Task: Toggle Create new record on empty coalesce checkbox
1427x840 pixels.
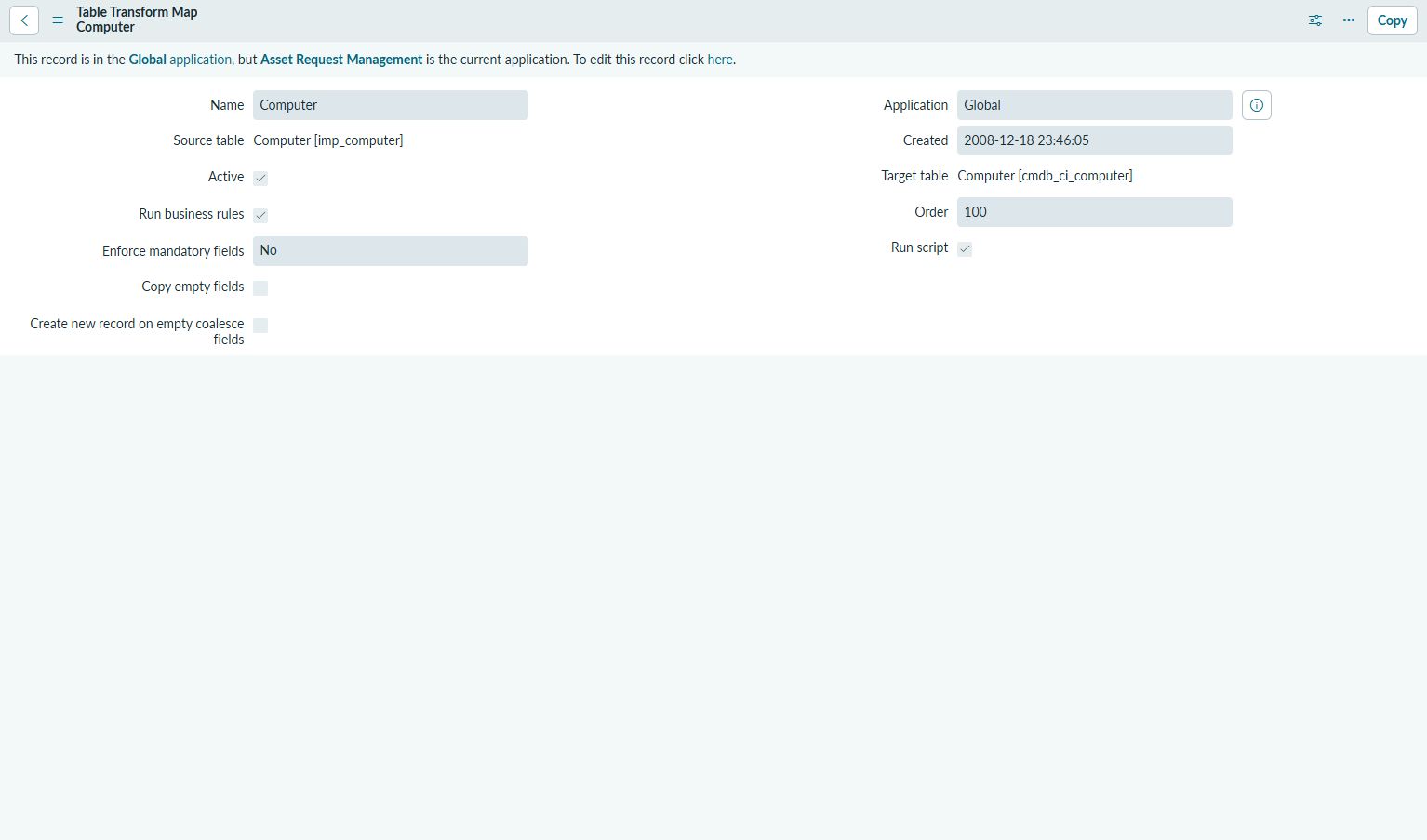Action: coord(260,326)
